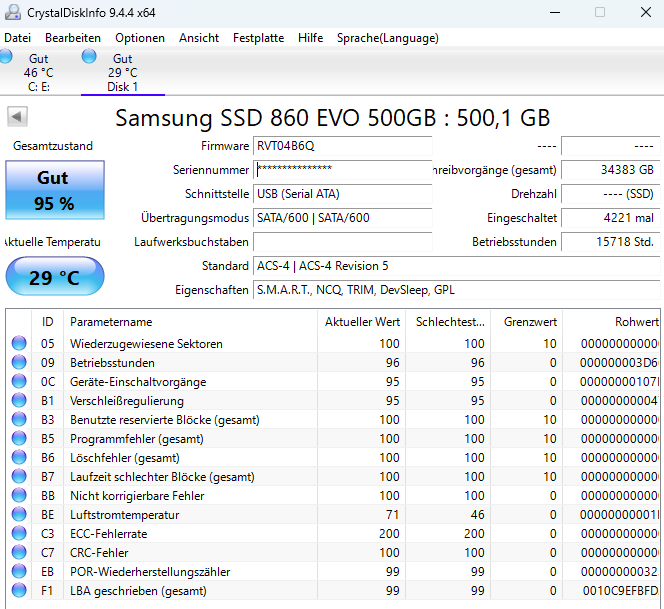Click the empty Laufwerksbuchstaben field
Screen dimensions: 664x609
[342, 242]
